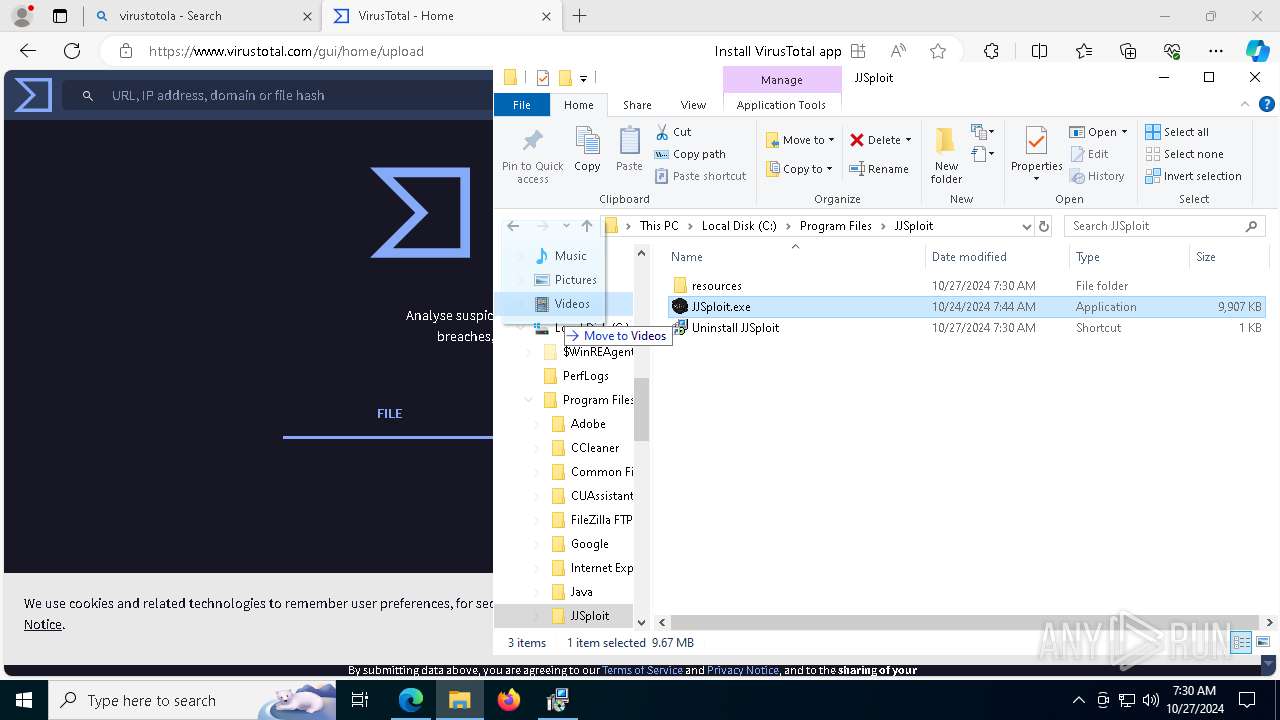Collapse Program Files tree node

[x=528, y=400]
